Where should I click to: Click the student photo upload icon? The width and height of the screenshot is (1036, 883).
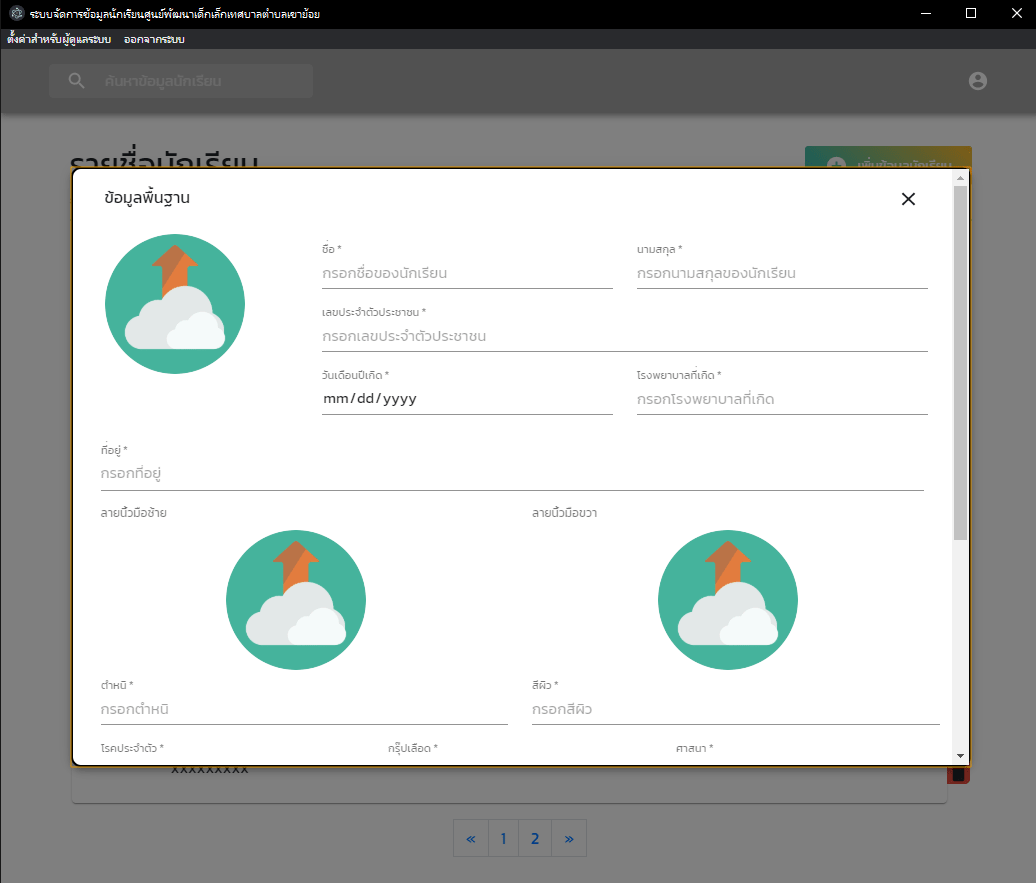175,304
